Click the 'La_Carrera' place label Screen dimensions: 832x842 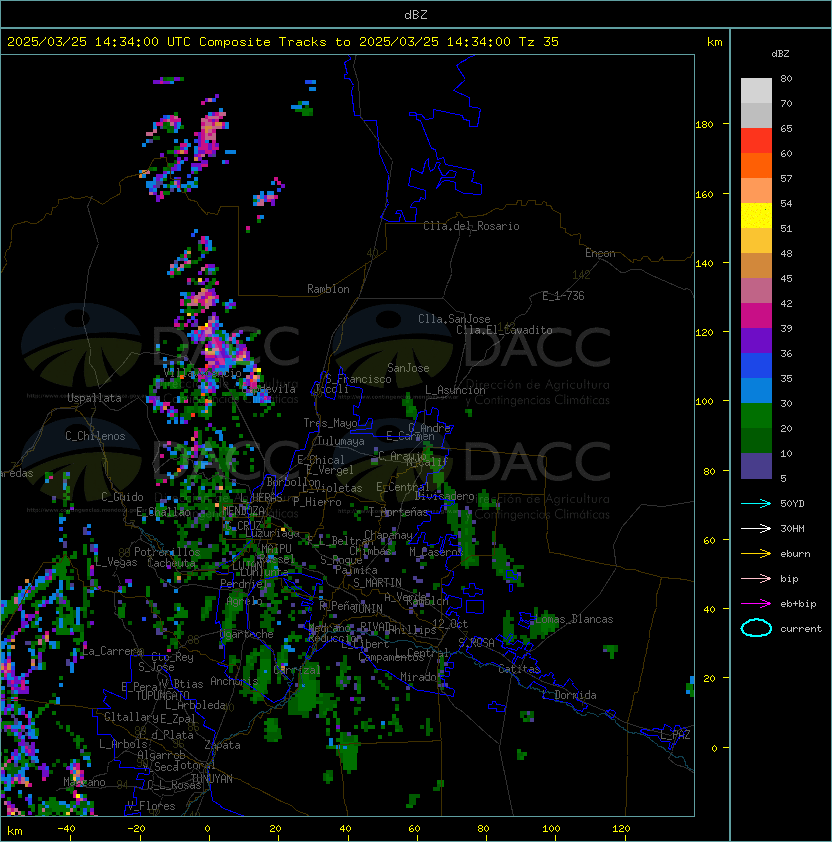point(112,651)
